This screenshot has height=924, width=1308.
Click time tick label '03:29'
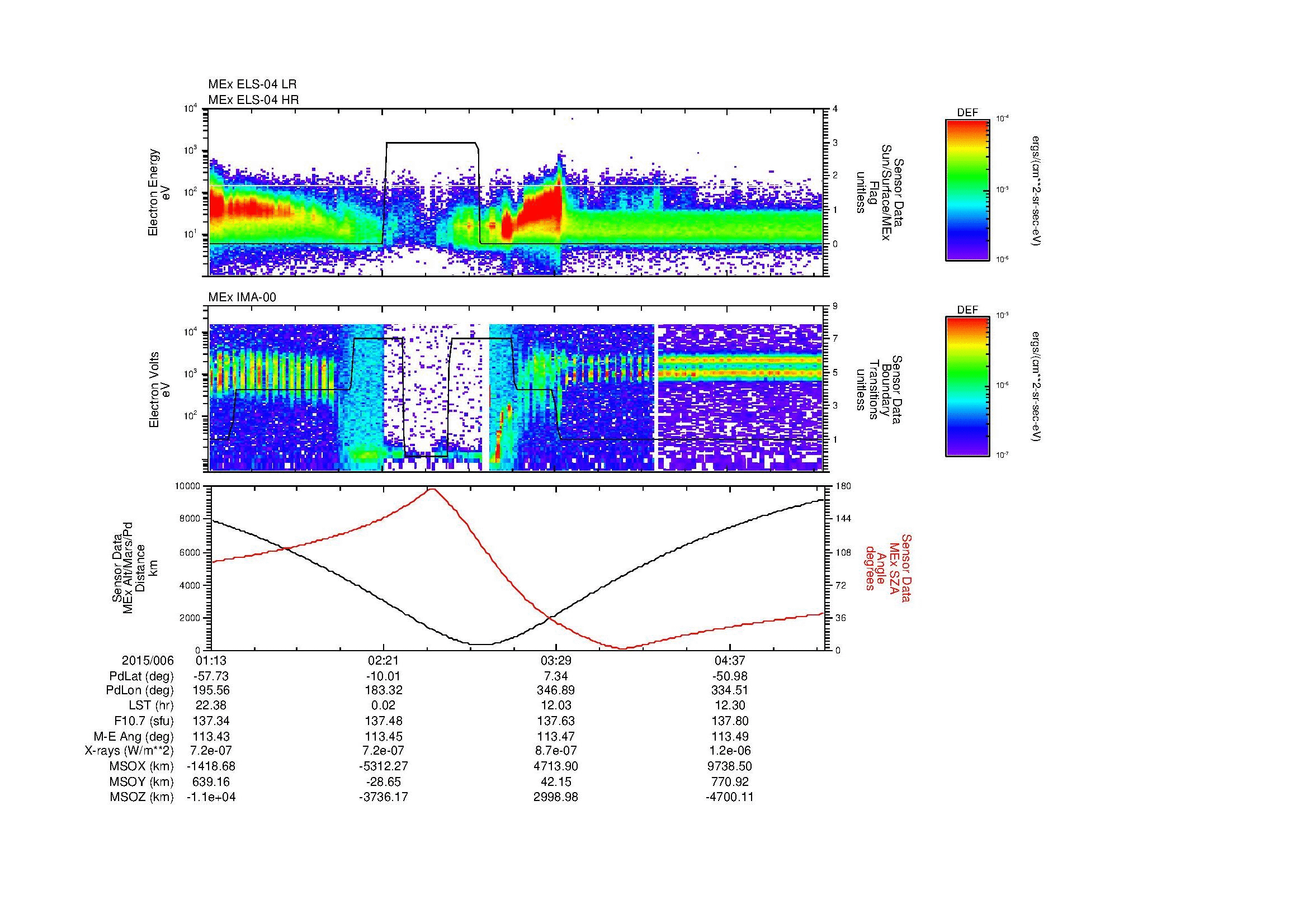click(555, 660)
